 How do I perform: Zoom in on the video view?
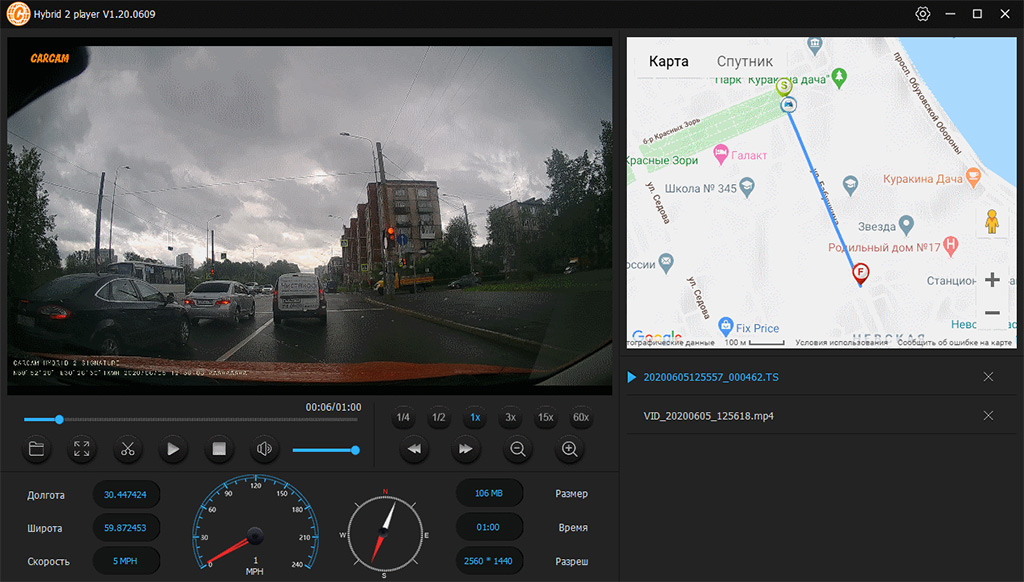point(569,449)
